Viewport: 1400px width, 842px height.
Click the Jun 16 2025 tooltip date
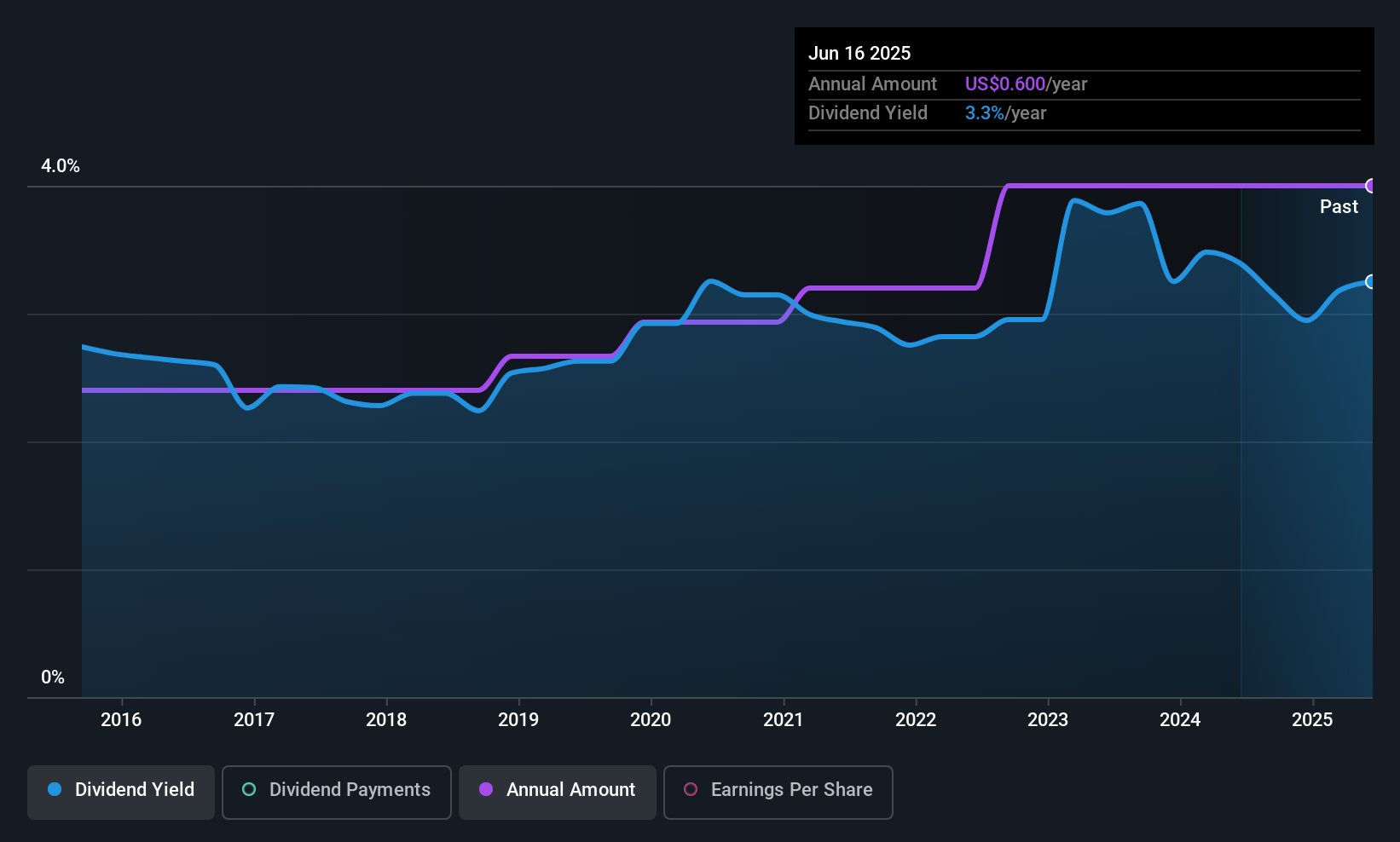coord(859,53)
